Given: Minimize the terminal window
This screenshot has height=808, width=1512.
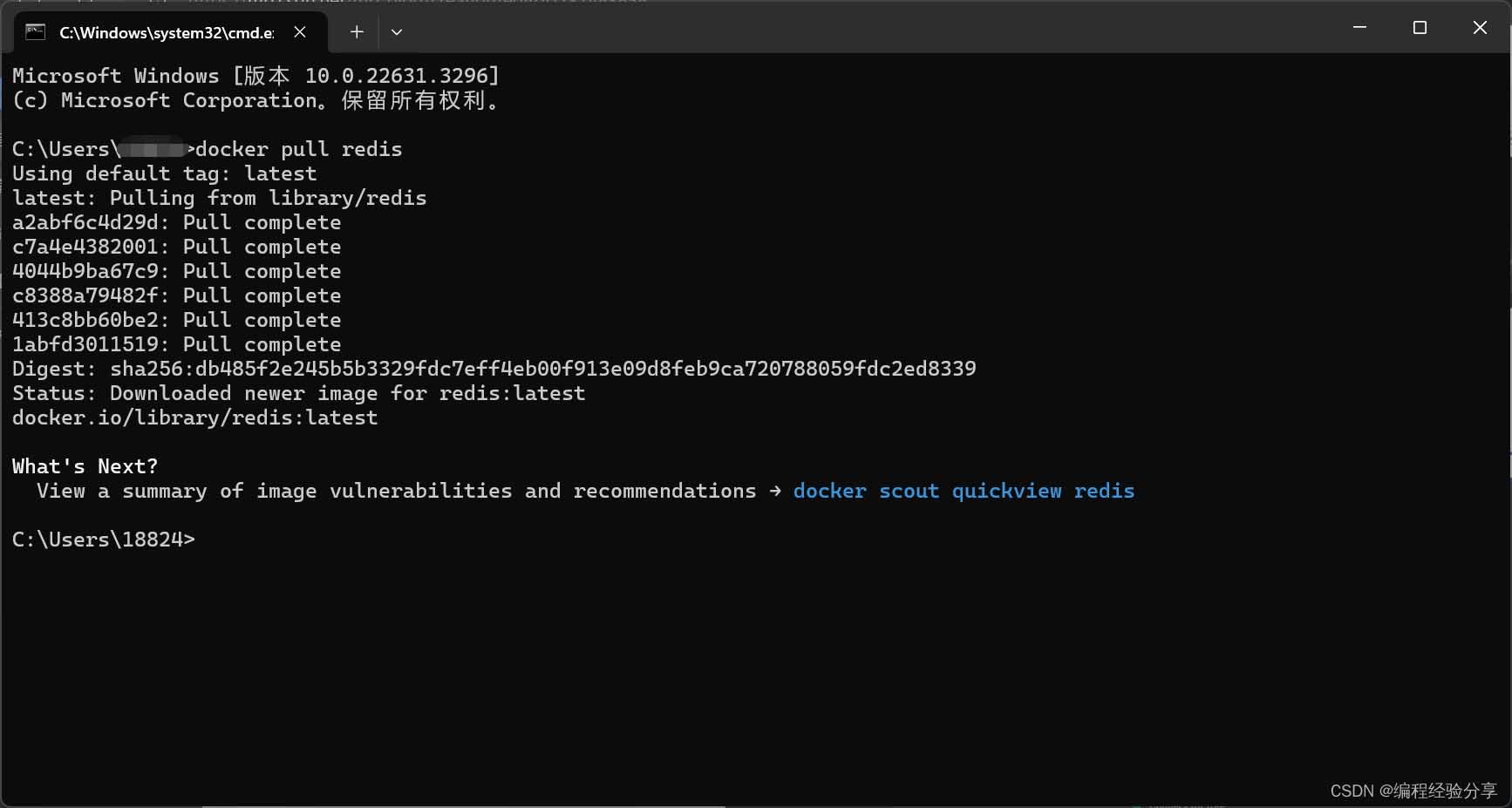Looking at the screenshot, I should pyautogui.click(x=1359, y=28).
